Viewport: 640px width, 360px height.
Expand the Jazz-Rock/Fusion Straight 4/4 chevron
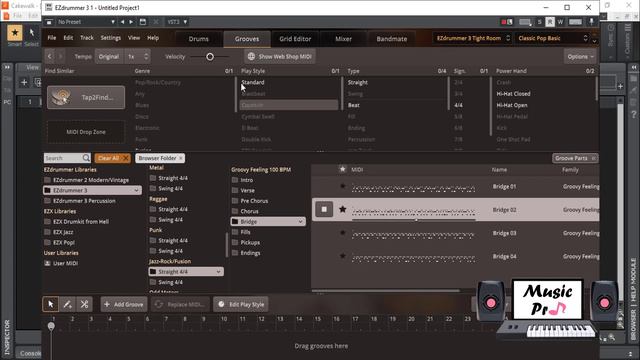point(218,271)
